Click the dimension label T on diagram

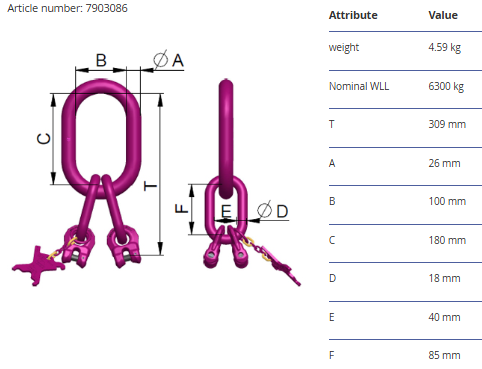150,186
